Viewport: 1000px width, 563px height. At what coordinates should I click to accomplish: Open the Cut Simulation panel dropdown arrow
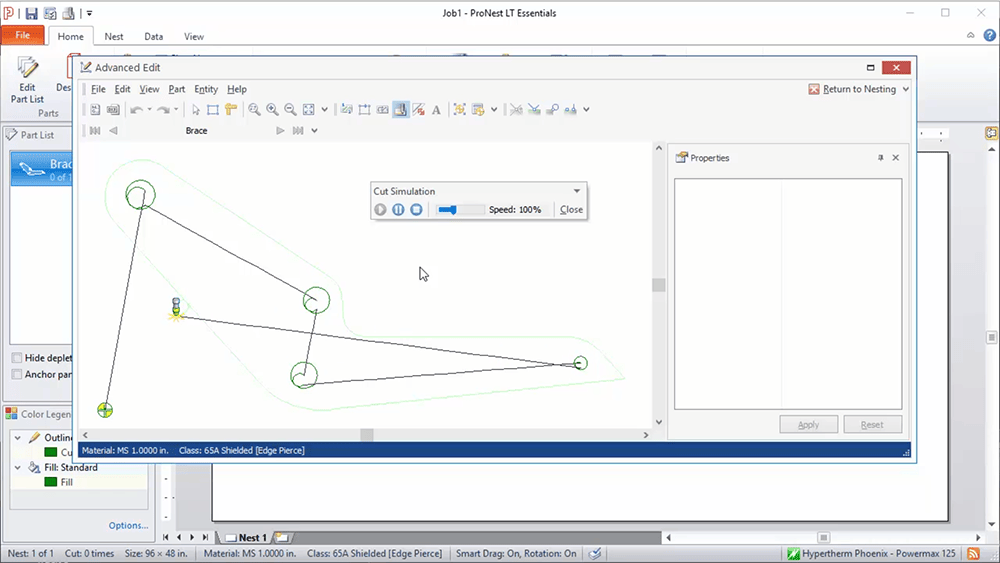click(x=577, y=191)
